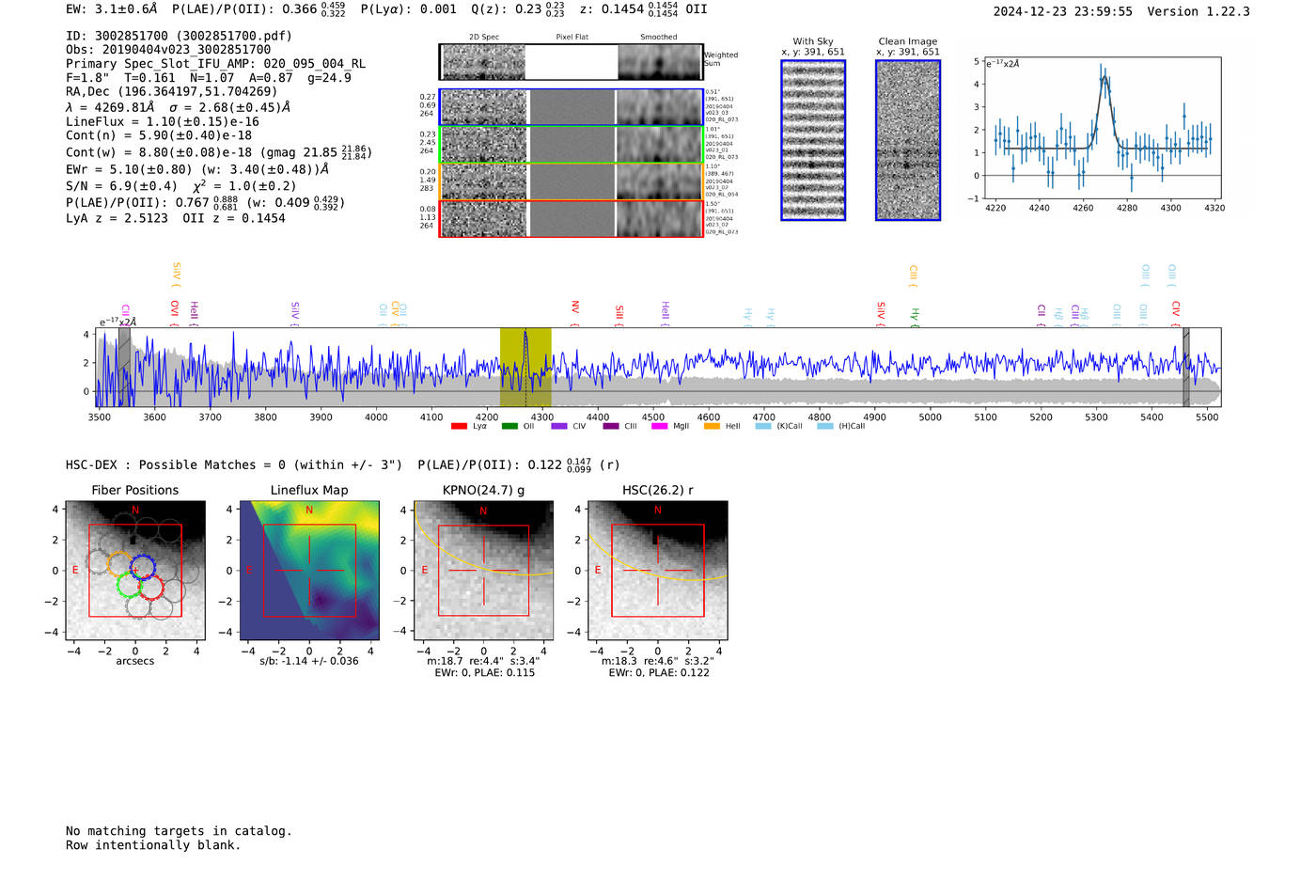Click the red Lyα legend swatch
1316x896 pixels.
pos(459,427)
